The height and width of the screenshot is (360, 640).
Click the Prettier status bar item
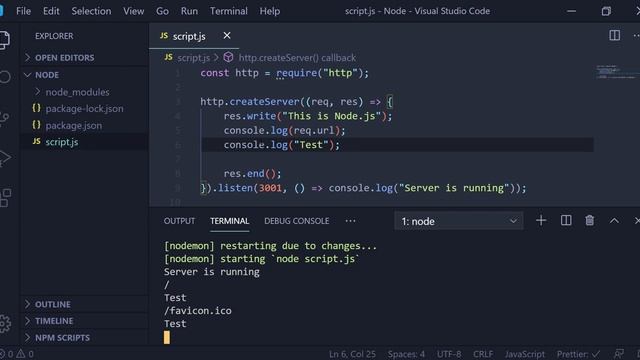(x=578, y=354)
